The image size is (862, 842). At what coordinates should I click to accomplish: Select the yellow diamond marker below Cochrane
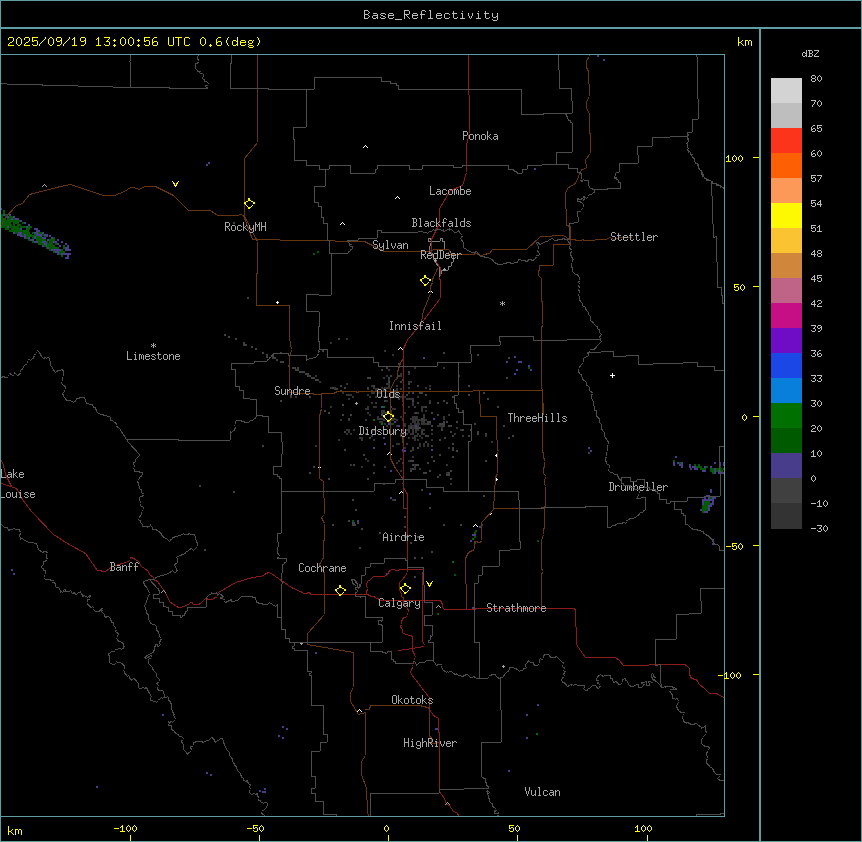[340, 590]
